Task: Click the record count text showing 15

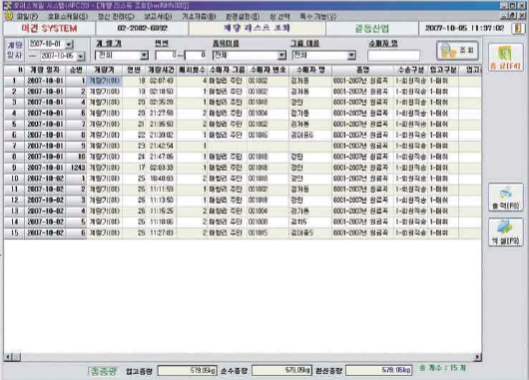Action: click(443, 368)
